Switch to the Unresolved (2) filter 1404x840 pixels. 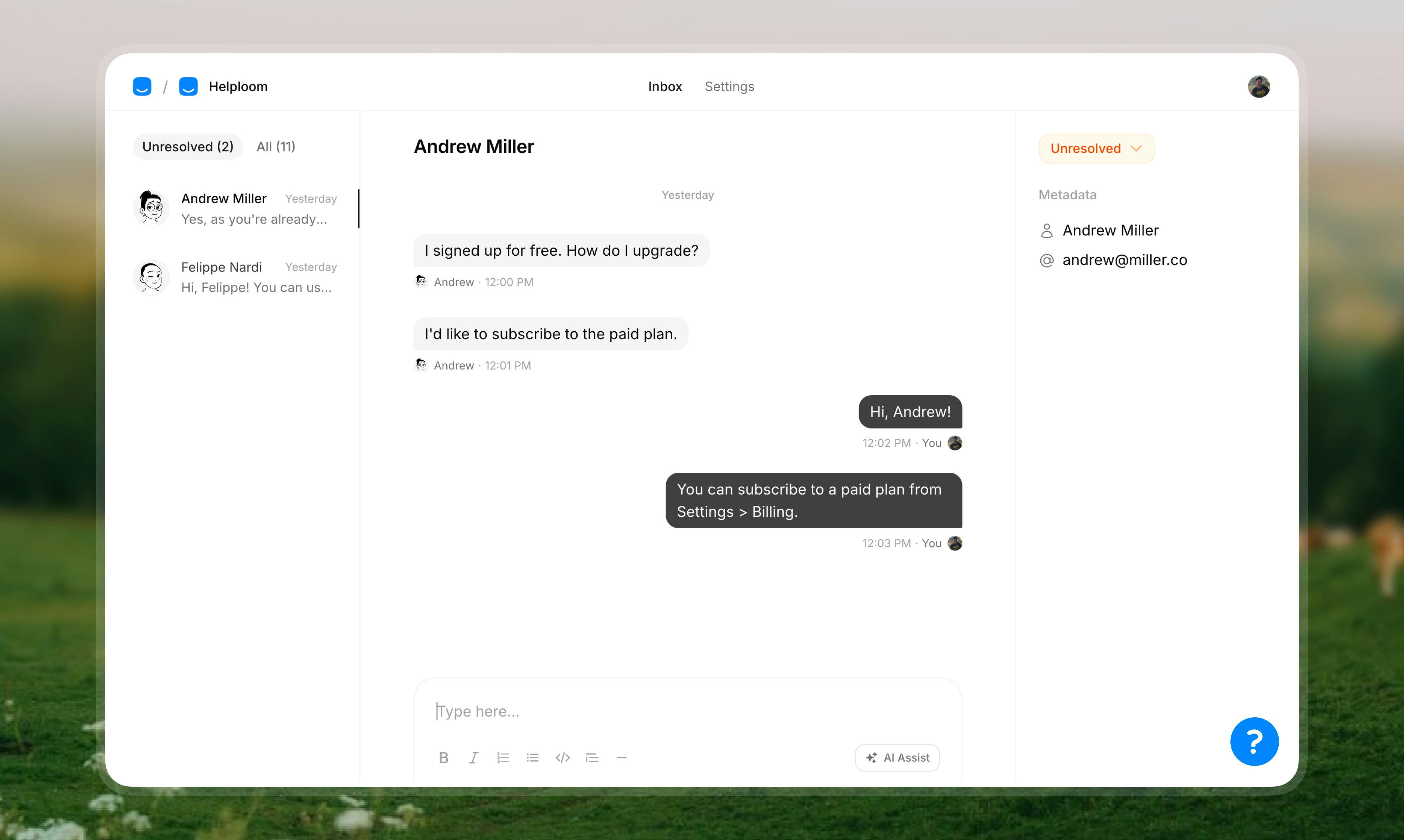coord(188,147)
